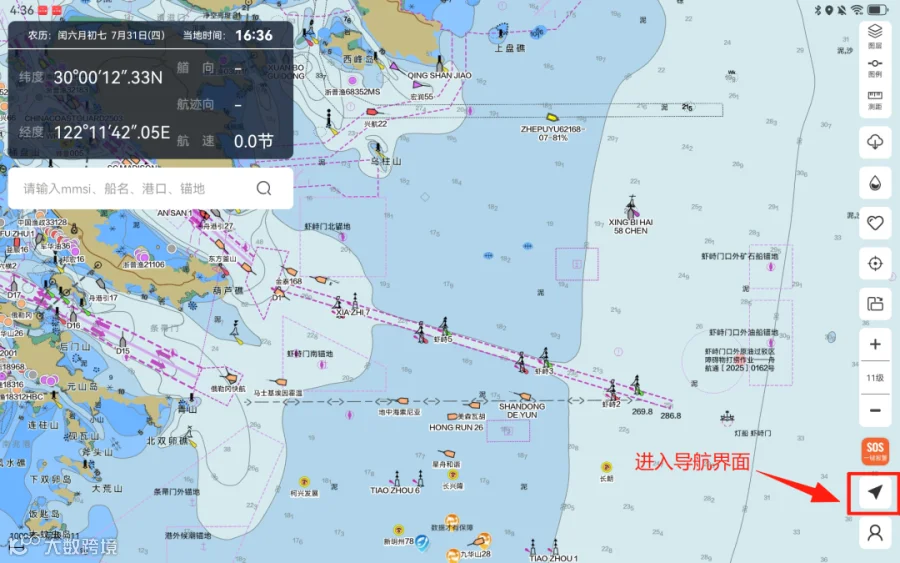Tap the 上盘礁 reef marker
900x563 pixels.
[x=502, y=32]
